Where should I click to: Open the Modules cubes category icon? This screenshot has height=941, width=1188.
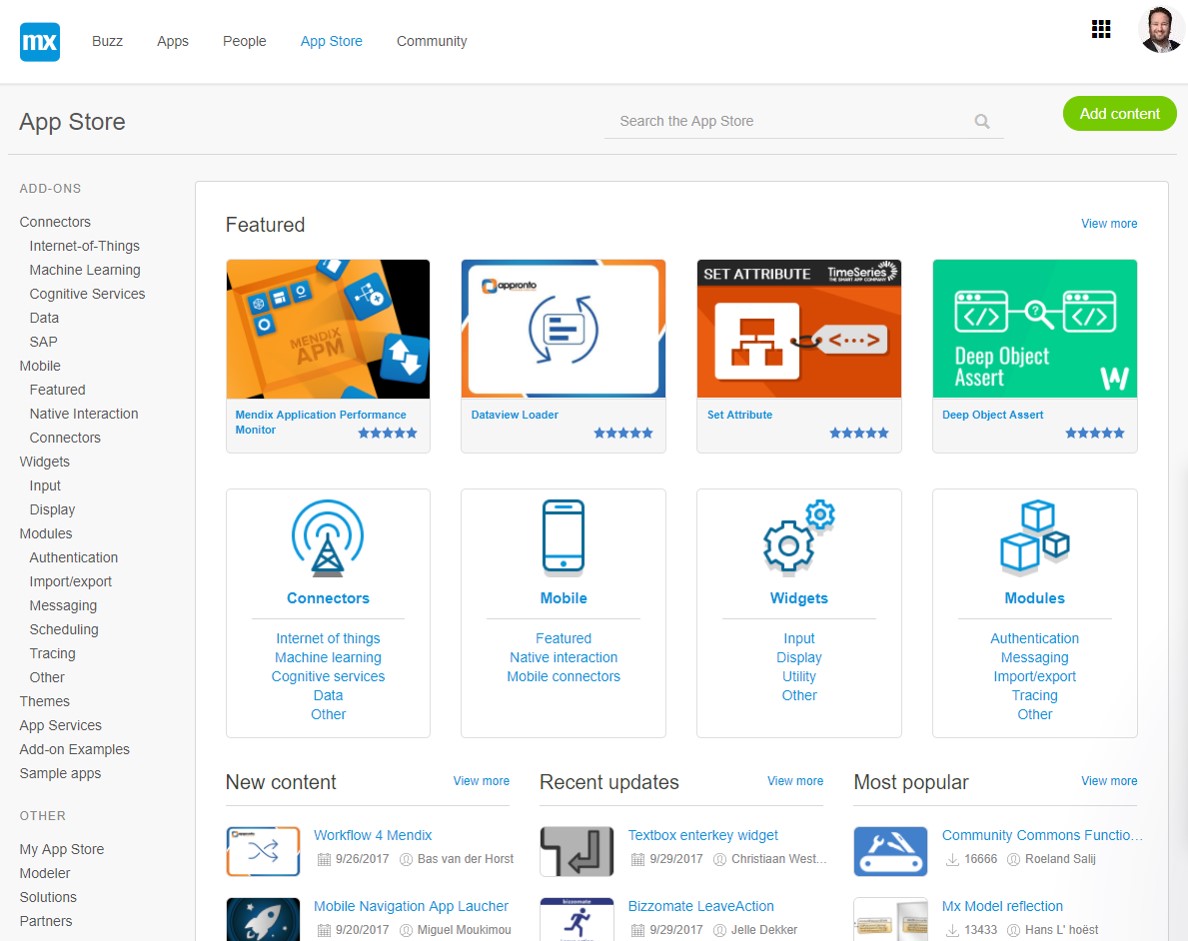[x=1035, y=536]
